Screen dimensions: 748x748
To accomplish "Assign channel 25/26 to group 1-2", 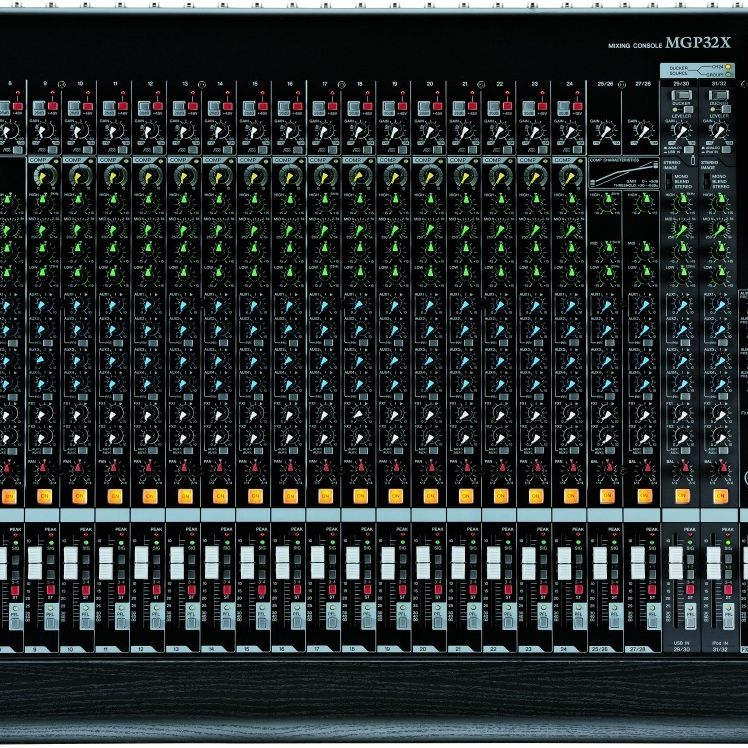I will coord(614,559).
